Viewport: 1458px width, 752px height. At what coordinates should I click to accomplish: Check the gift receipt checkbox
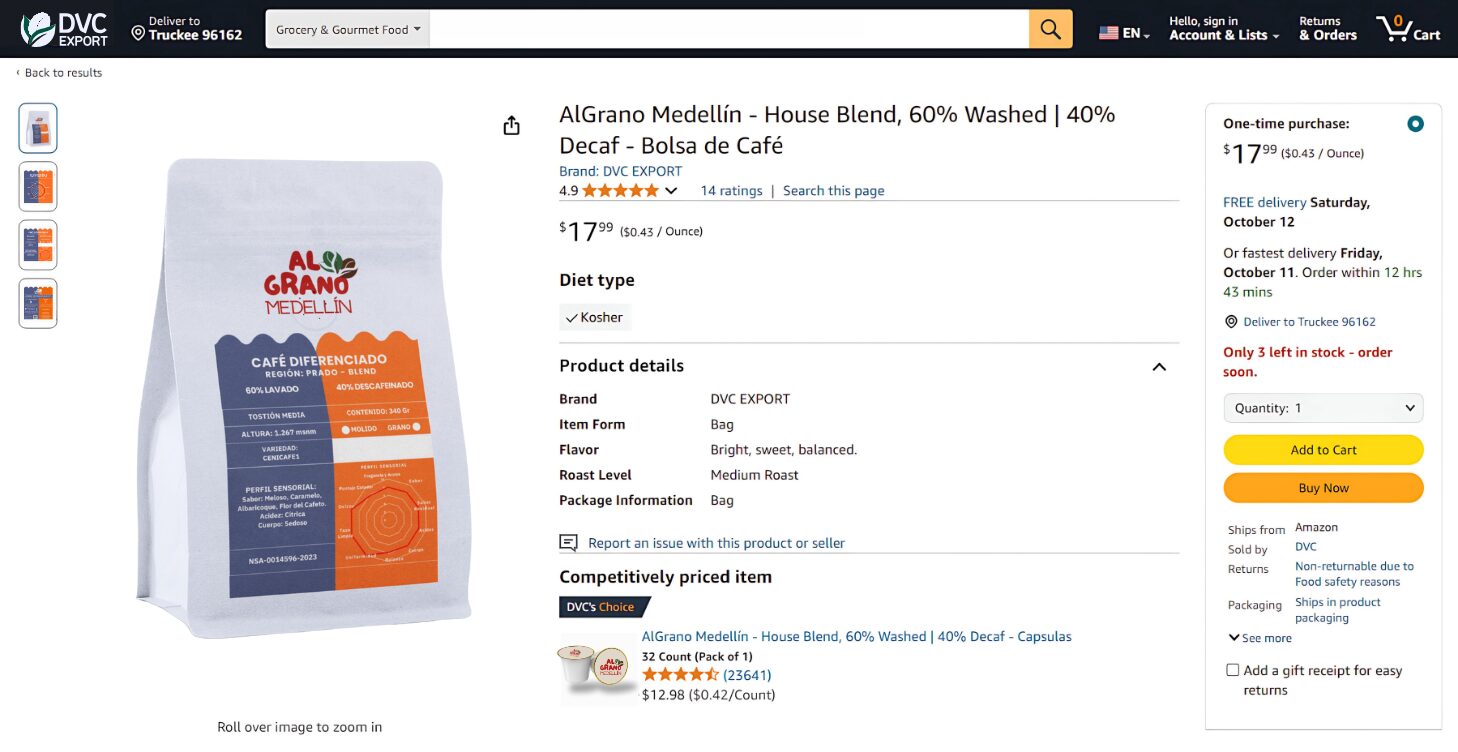(1231, 670)
